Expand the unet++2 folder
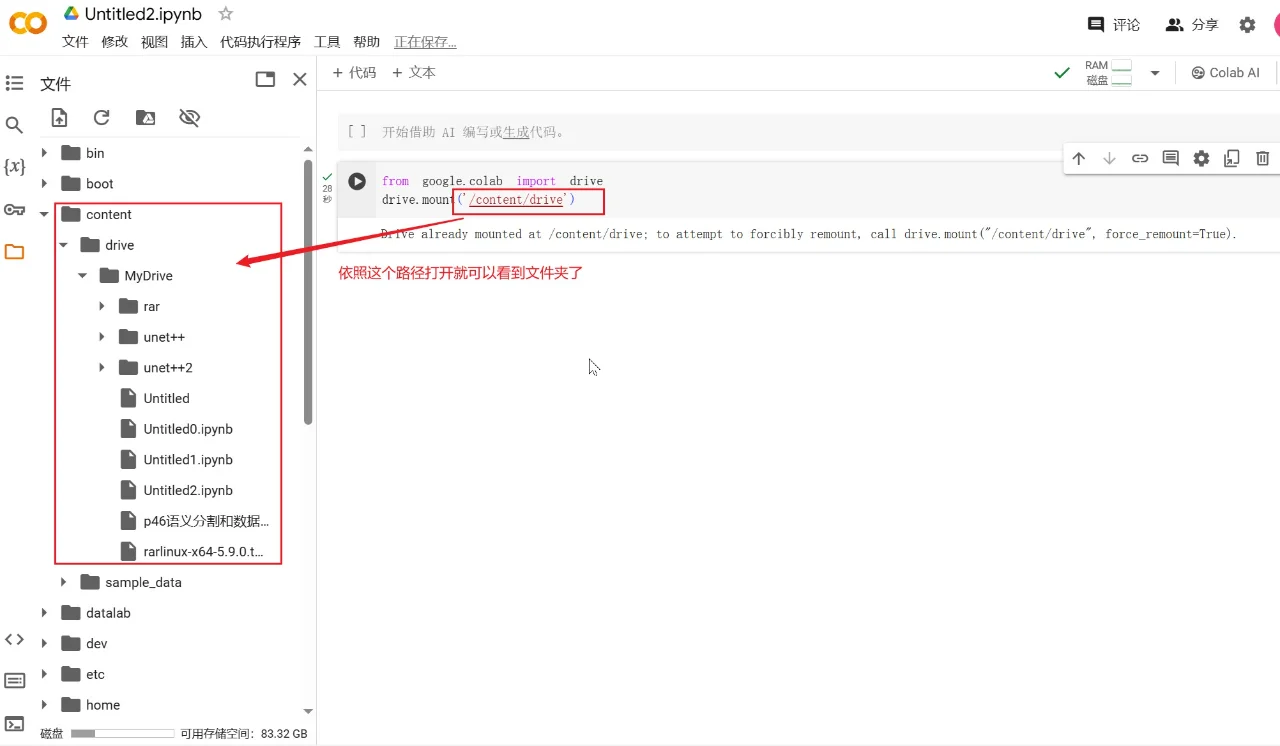1280x746 pixels. [102, 368]
